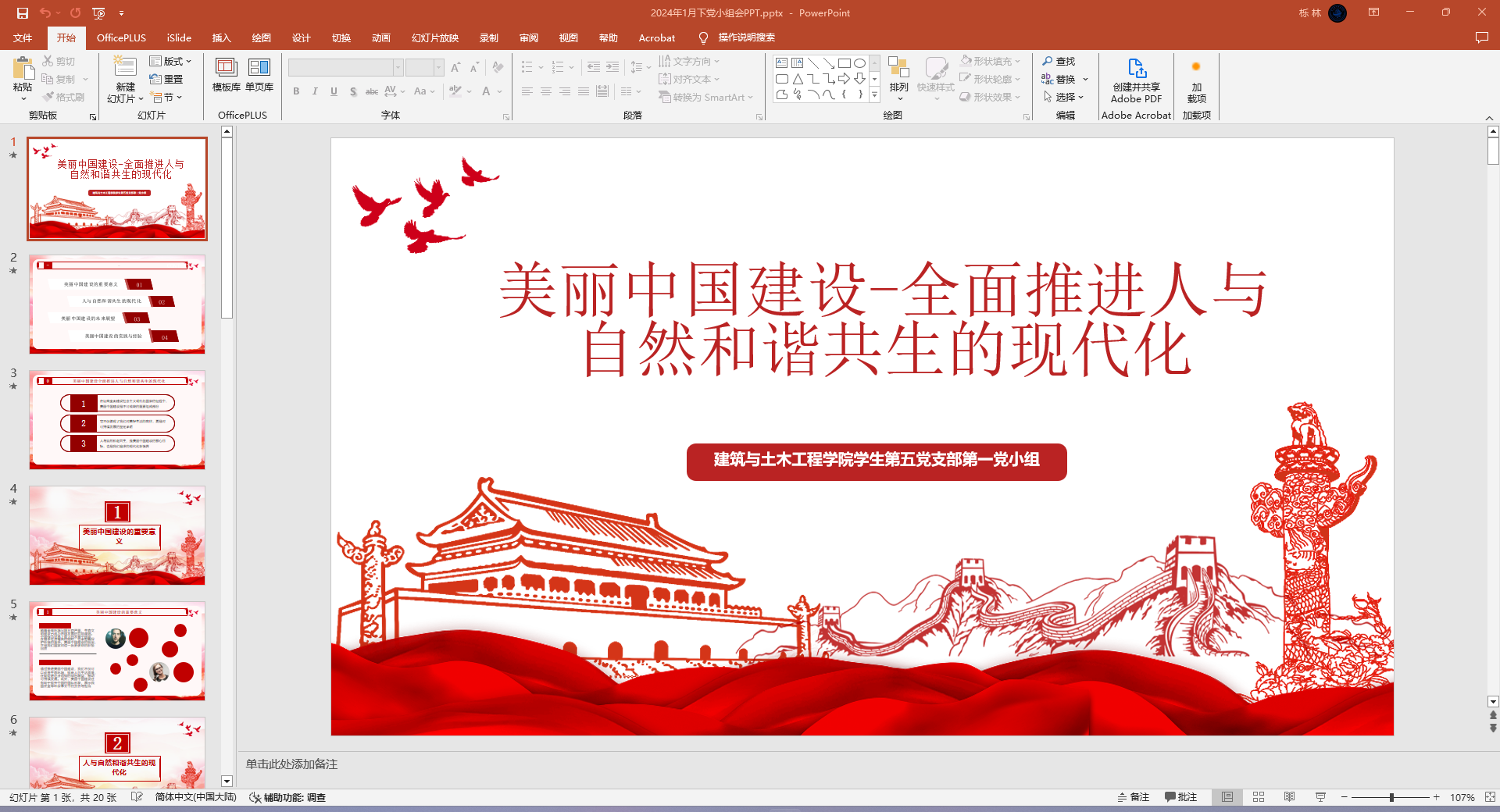Image resolution: width=1500 pixels, height=812 pixels.
Task: Click the zoom slider handle
Action: pyautogui.click(x=1391, y=797)
